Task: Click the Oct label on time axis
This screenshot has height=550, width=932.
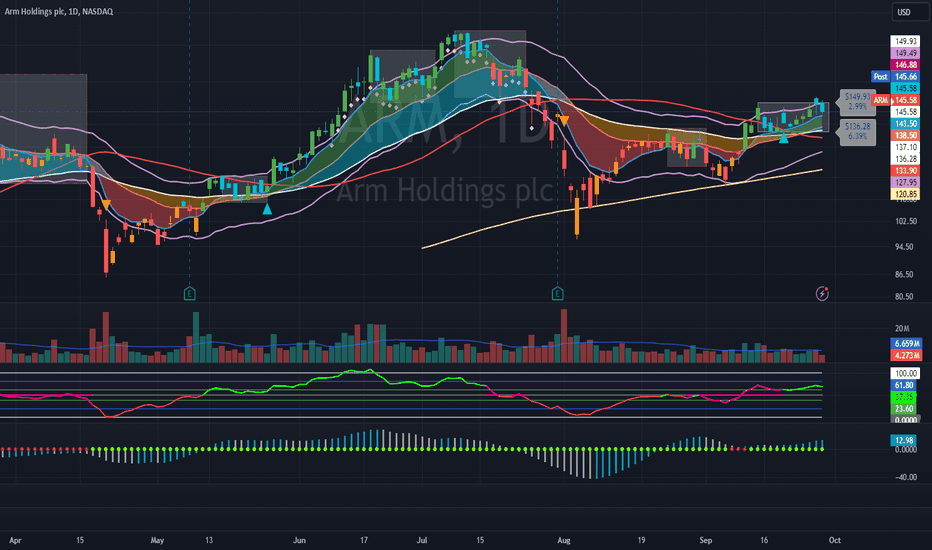Action: (x=835, y=540)
